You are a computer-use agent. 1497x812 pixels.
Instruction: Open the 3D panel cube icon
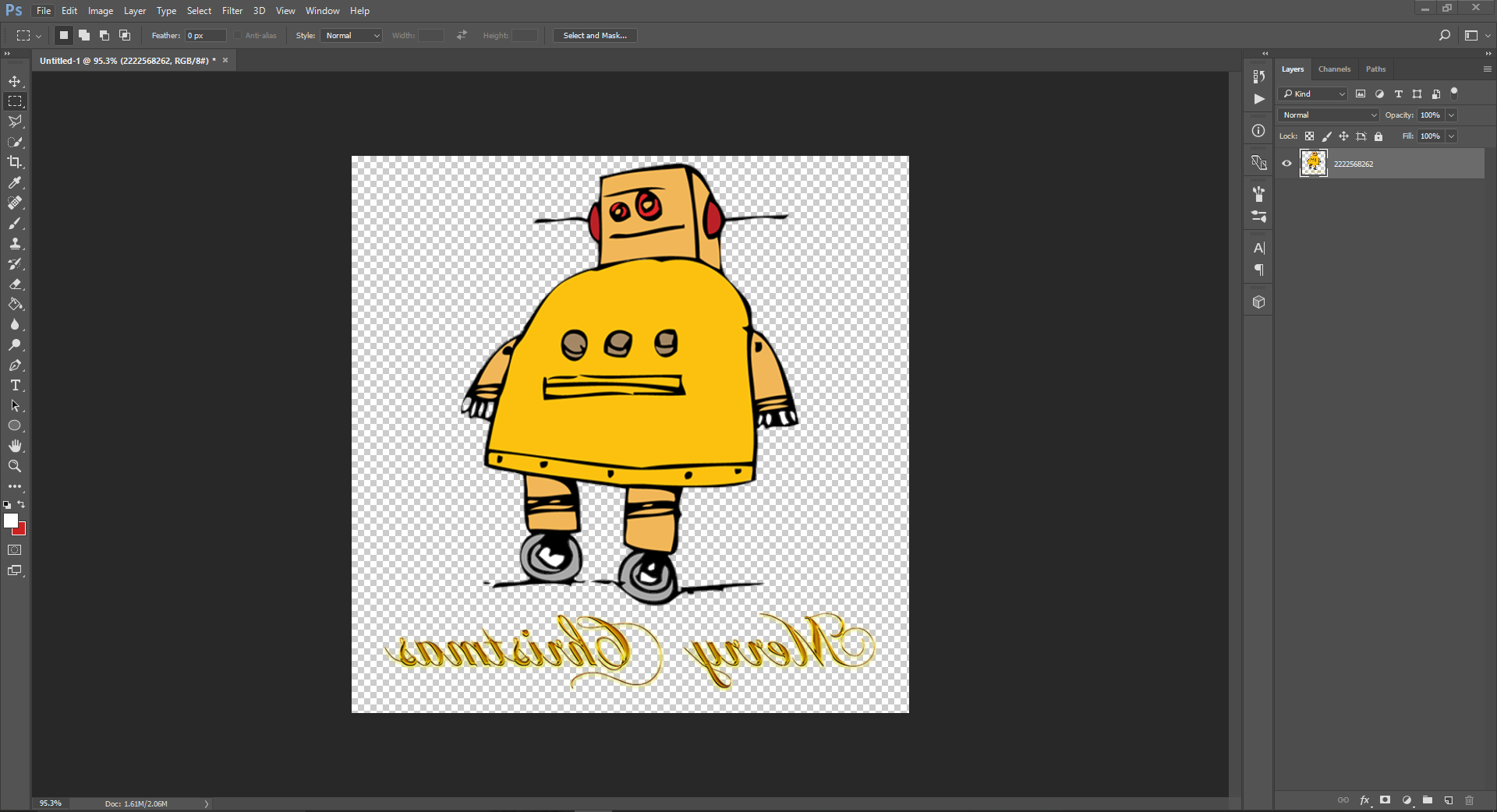tap(1258, 302)
